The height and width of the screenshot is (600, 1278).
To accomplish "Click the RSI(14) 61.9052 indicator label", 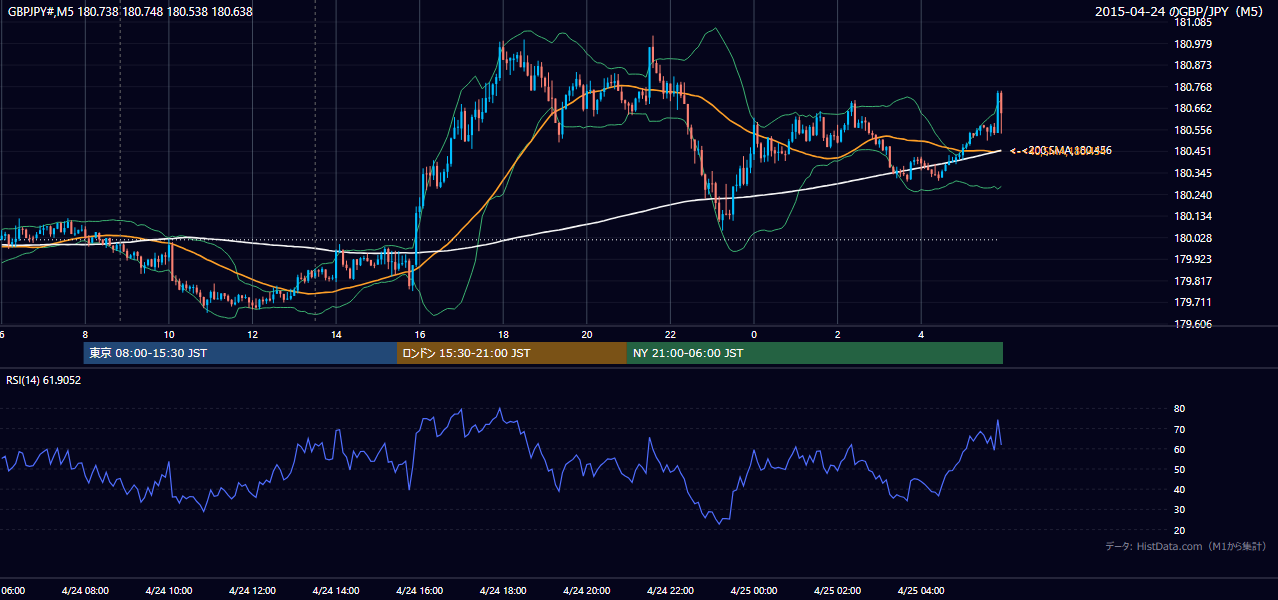I will (44, 380).
